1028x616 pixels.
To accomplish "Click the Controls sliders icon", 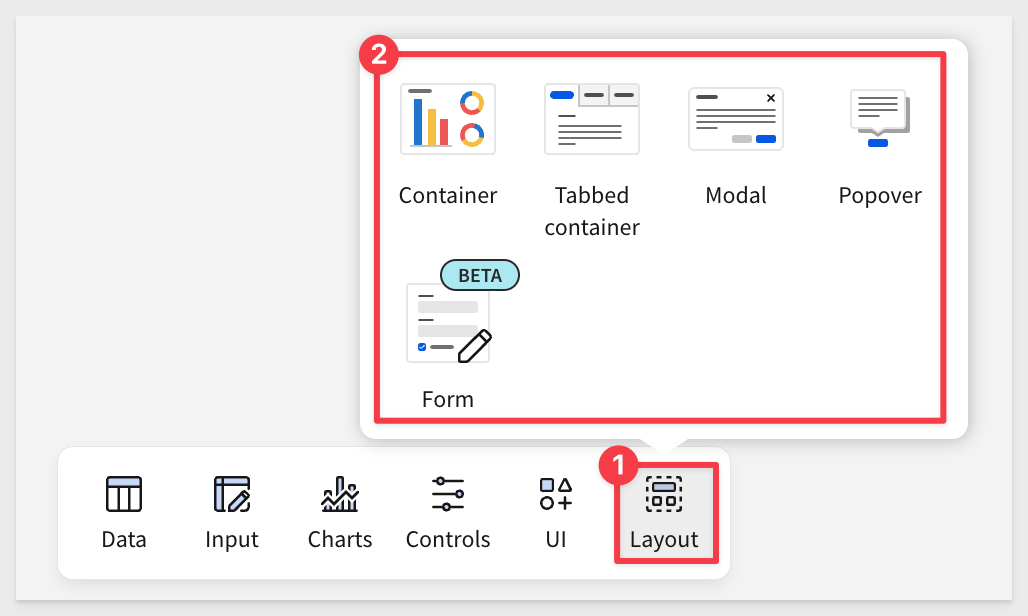I will pyautogui.click(x=448, y=494).
